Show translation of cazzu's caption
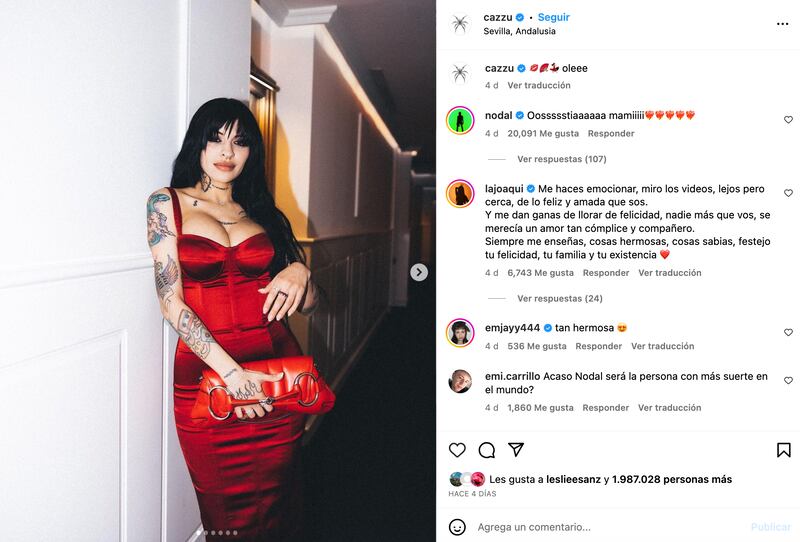 click(539, 85)
